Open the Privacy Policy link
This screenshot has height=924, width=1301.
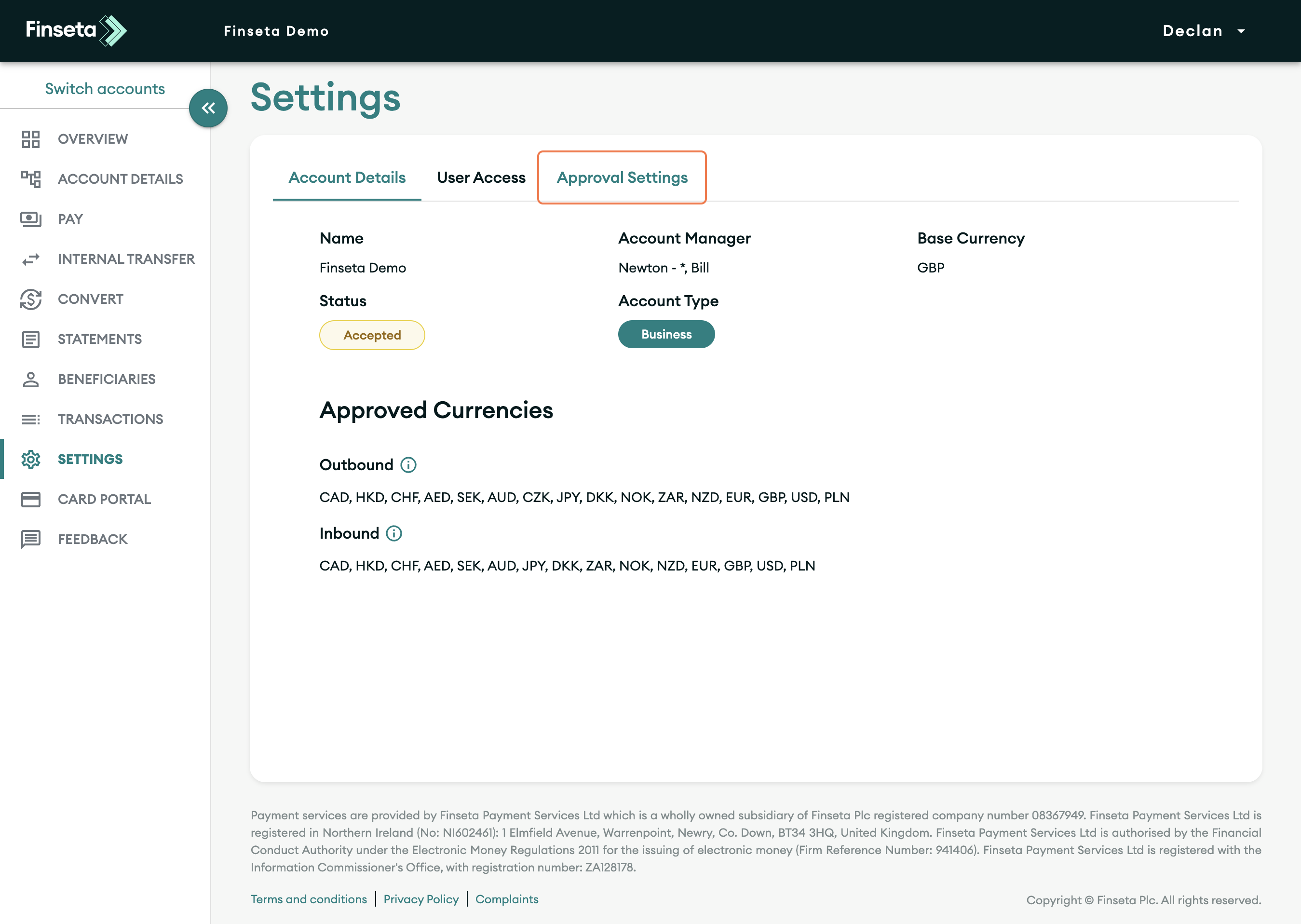coord(421,899)
